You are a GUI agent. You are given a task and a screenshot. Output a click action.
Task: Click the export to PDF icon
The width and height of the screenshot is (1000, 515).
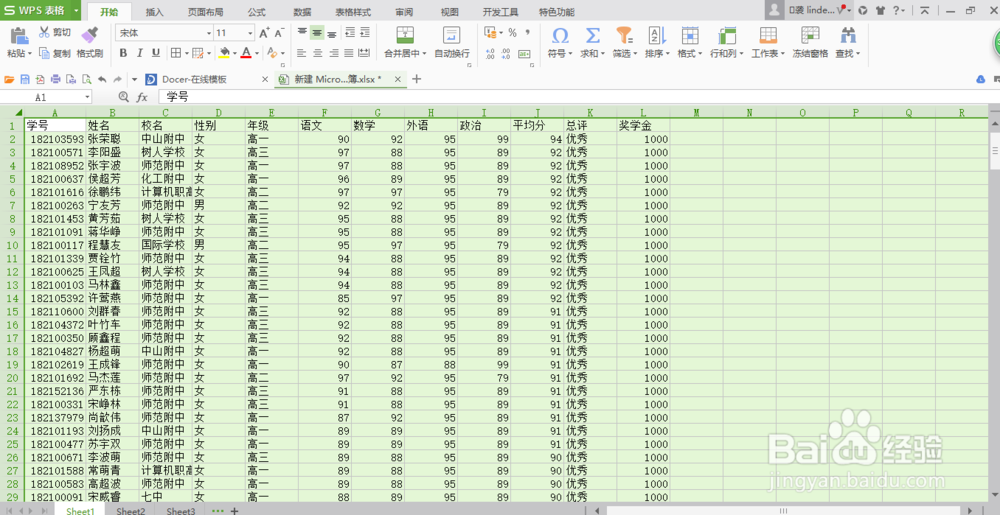(x=40, y=79)
